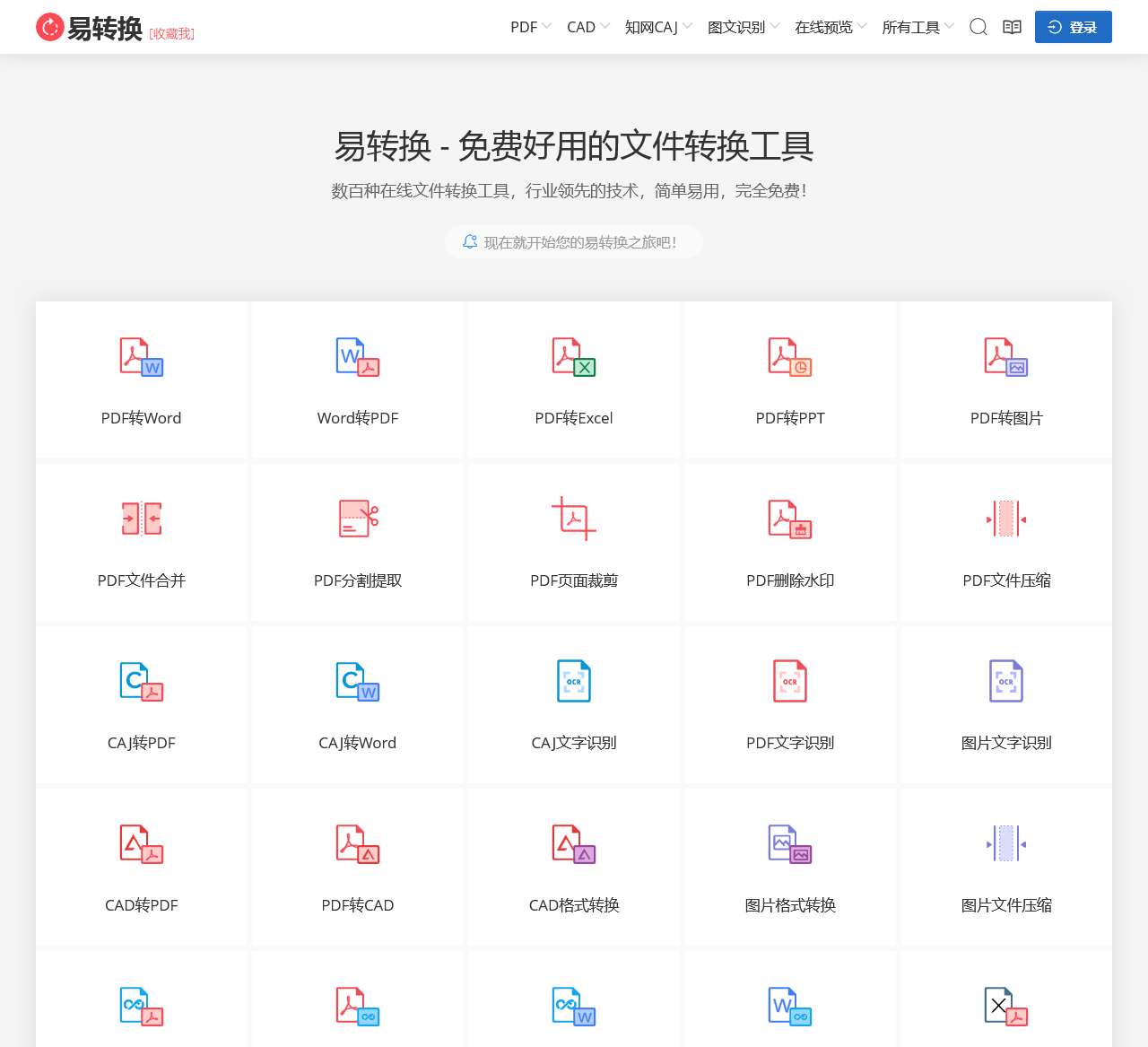Viewport: 1148px width, 1047px height.
Task: Open the 图片文件压缩 compress icon
Action: point(1006,843)
